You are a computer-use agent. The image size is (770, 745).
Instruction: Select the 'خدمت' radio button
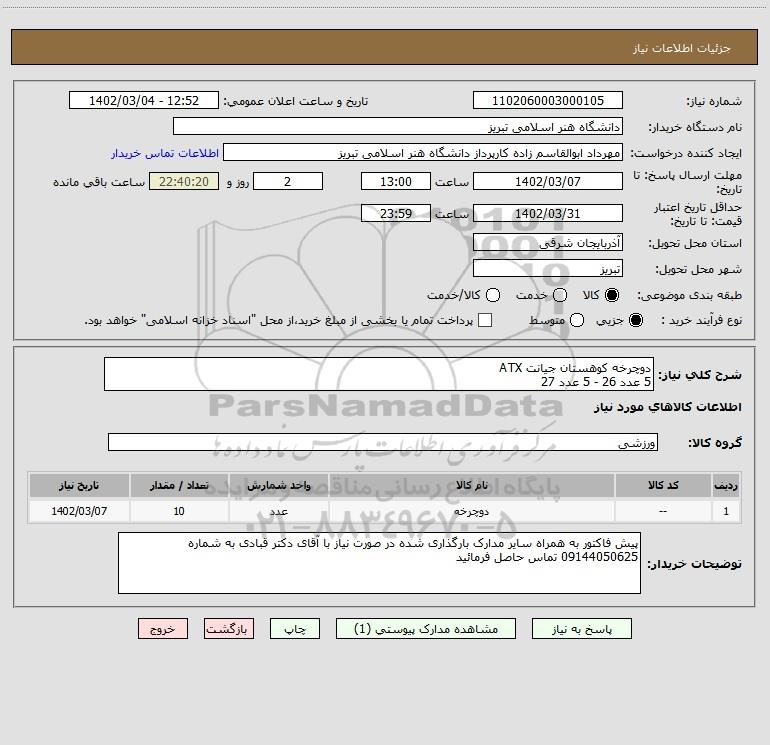coord(560,295)
